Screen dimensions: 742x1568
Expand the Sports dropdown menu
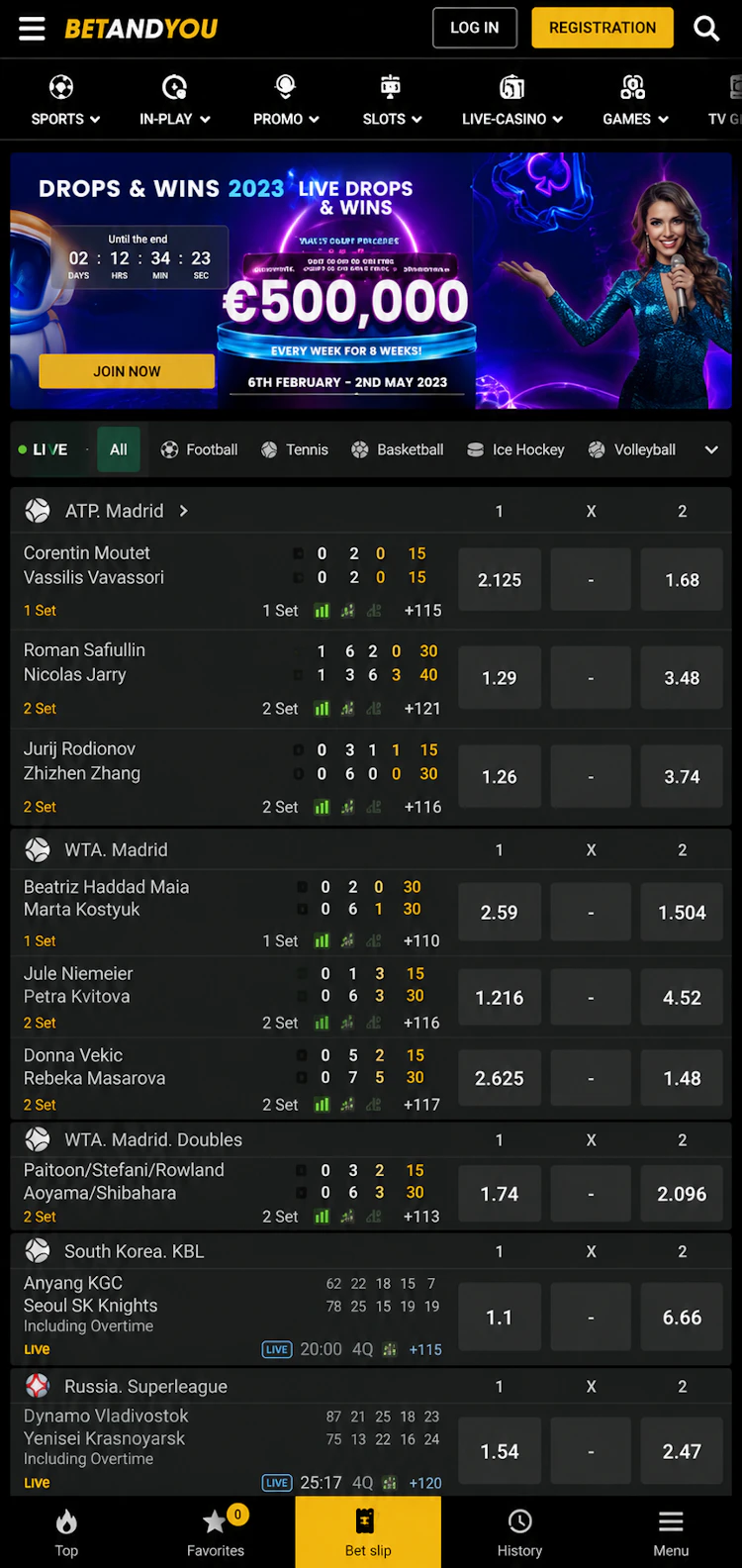pos(65,100)
